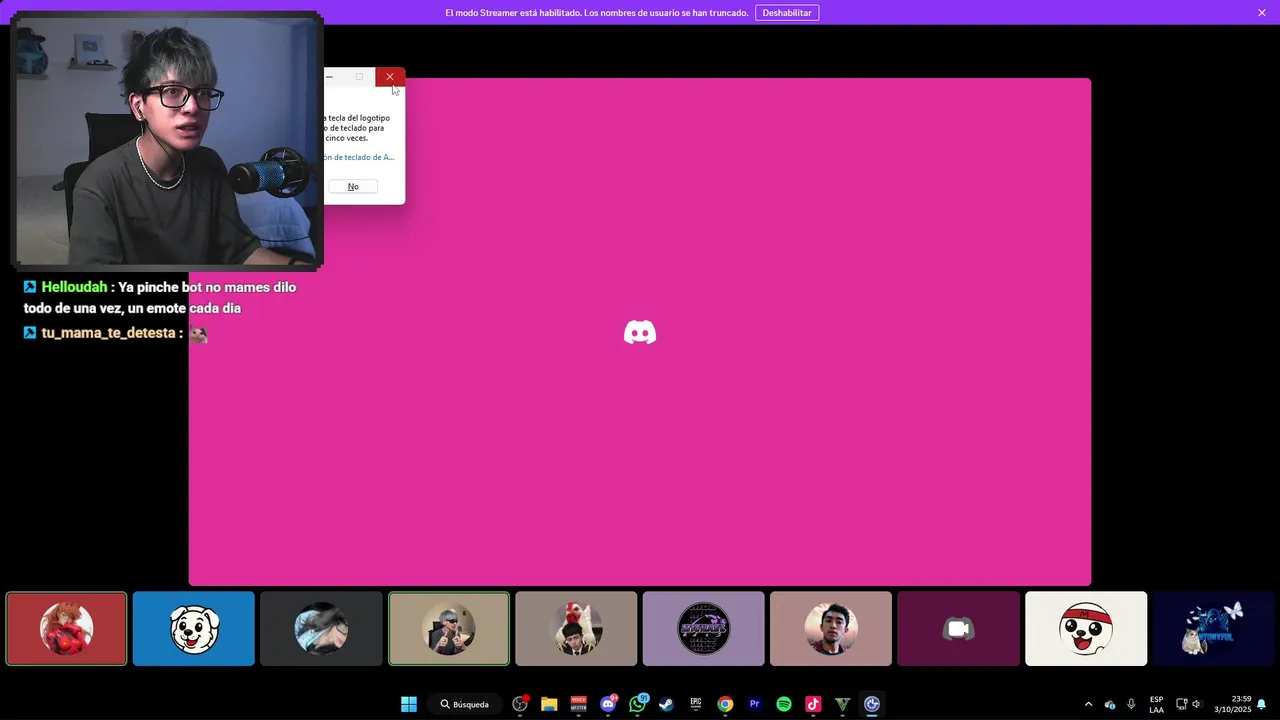
Task: Click the No button in the dialog
Action: pyautogui.click(x=353, y=187)
